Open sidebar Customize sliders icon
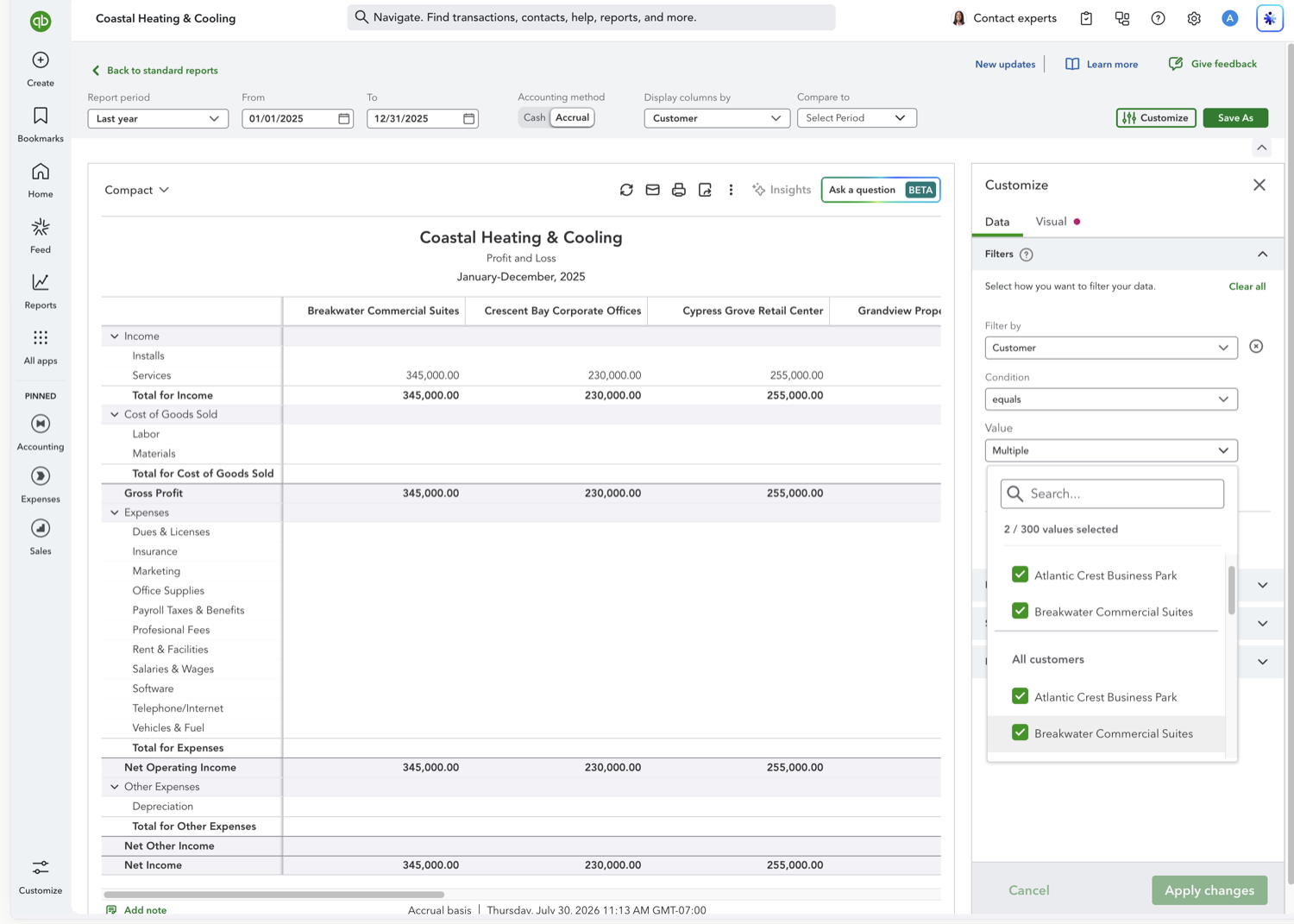Image resolution: width=1294 pixels, height=924 pixels. click(41, 867)
